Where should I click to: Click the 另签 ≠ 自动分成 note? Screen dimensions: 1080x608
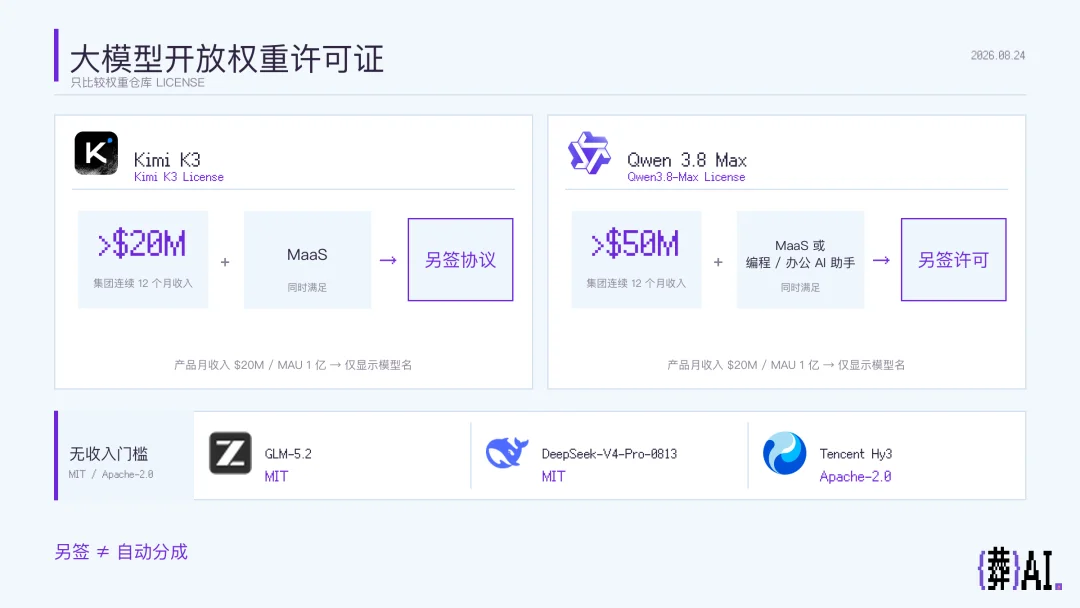(x=121, y=552)
